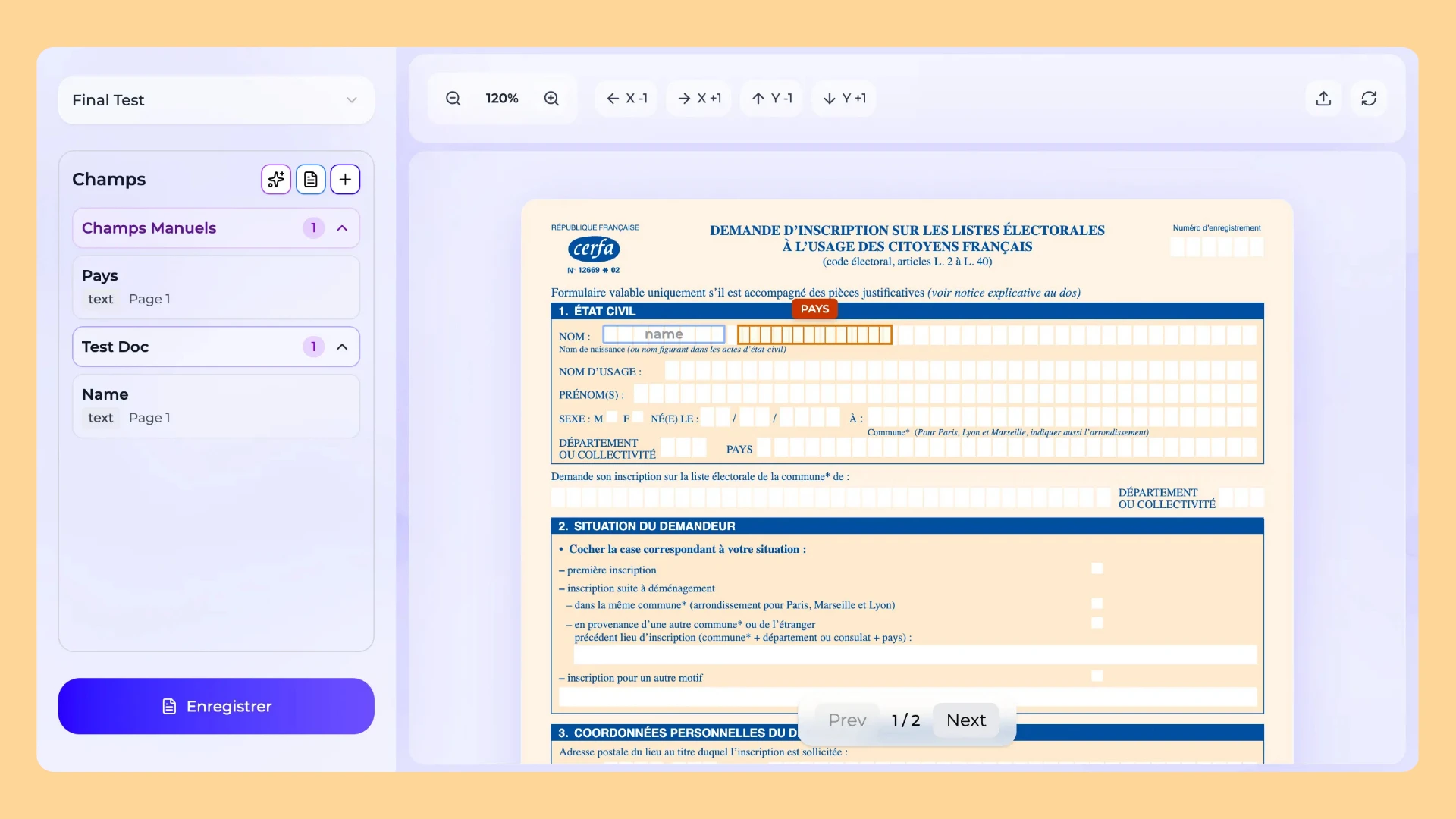This screenshot has height=819, width=1456.
Task: Click the Enregistrer button
Action: [216, 706]
